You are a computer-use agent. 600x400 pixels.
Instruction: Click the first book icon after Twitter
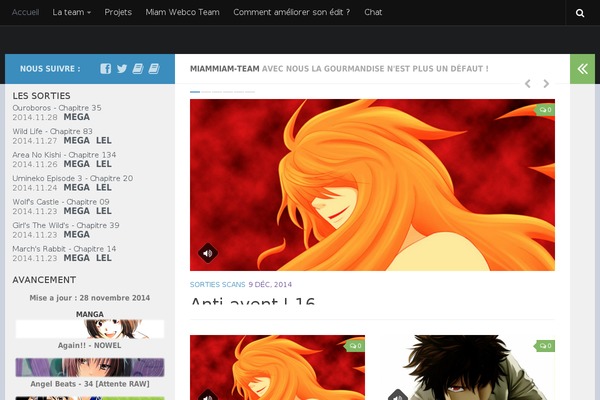click(138, 69)
